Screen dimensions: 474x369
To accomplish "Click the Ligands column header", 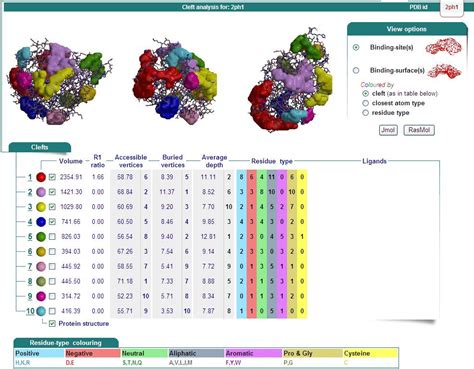I will (x=374, y=161).
